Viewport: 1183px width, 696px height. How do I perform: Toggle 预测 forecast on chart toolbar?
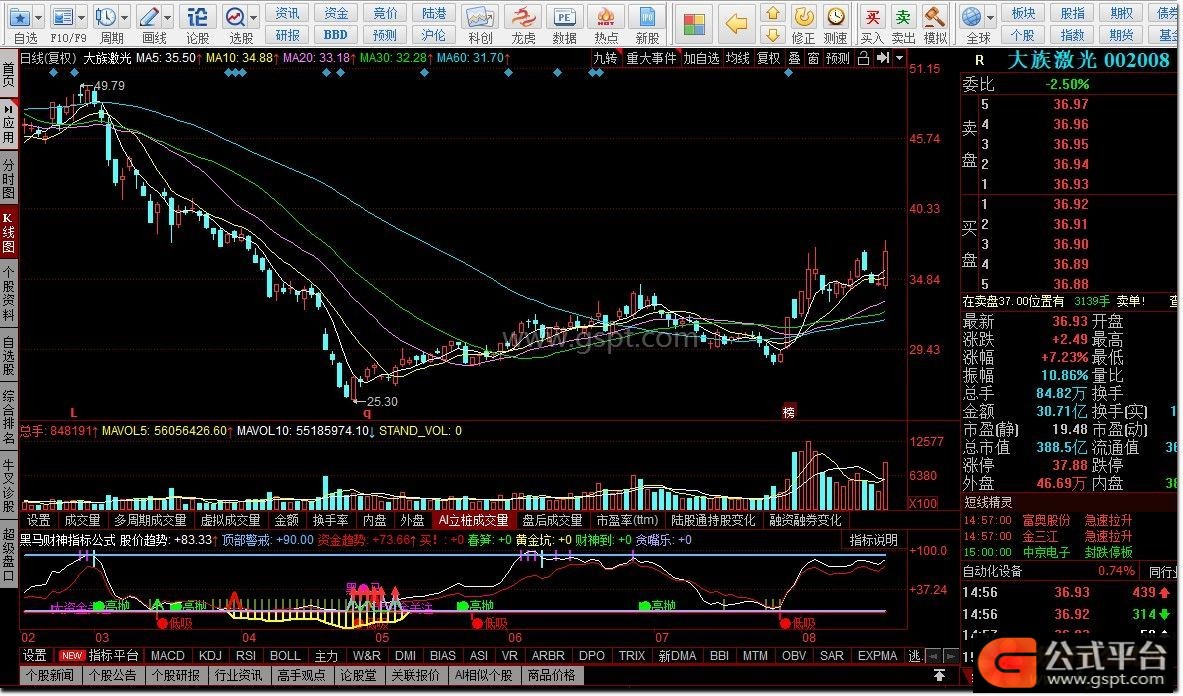pyautogui.click(x=837, y=58)
